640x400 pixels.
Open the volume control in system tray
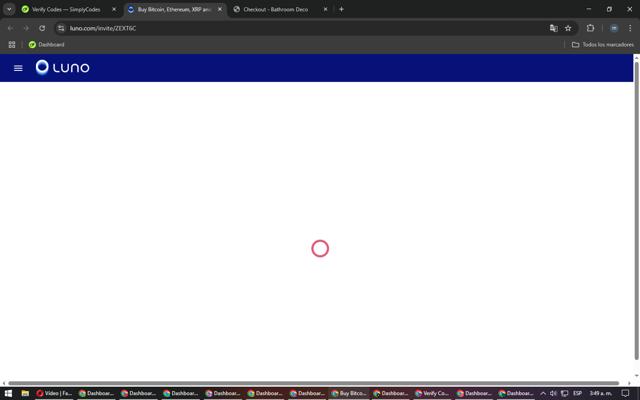point(553,393)
